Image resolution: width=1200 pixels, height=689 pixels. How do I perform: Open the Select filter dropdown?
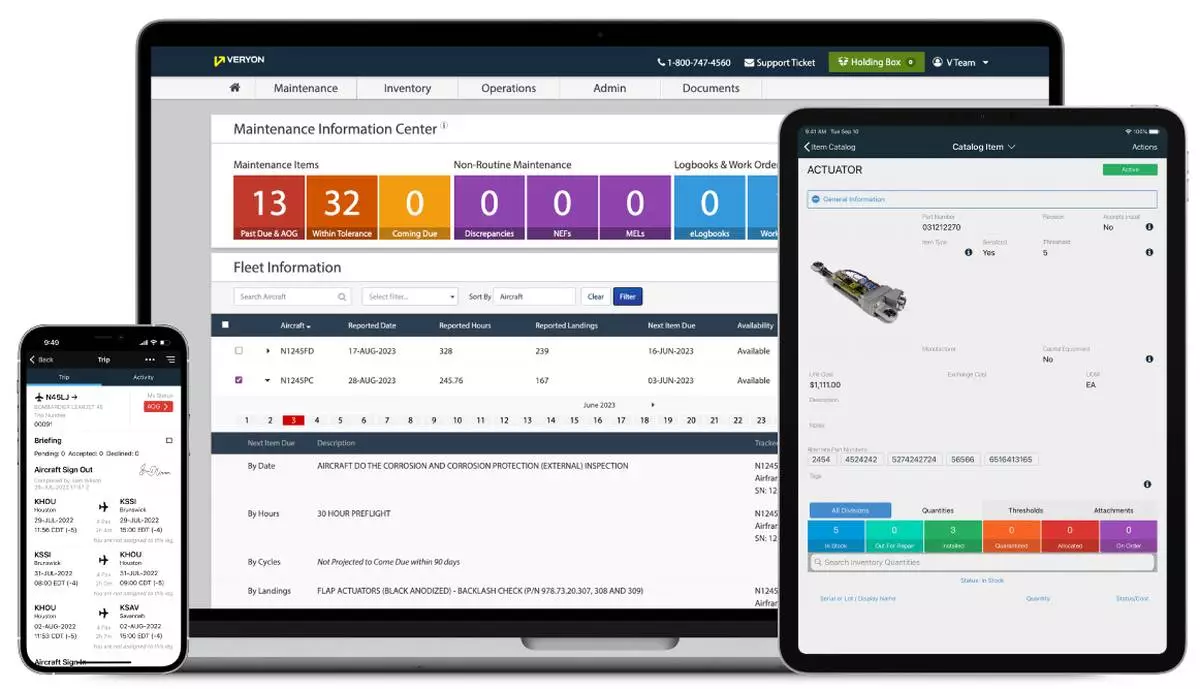[410, 297]
